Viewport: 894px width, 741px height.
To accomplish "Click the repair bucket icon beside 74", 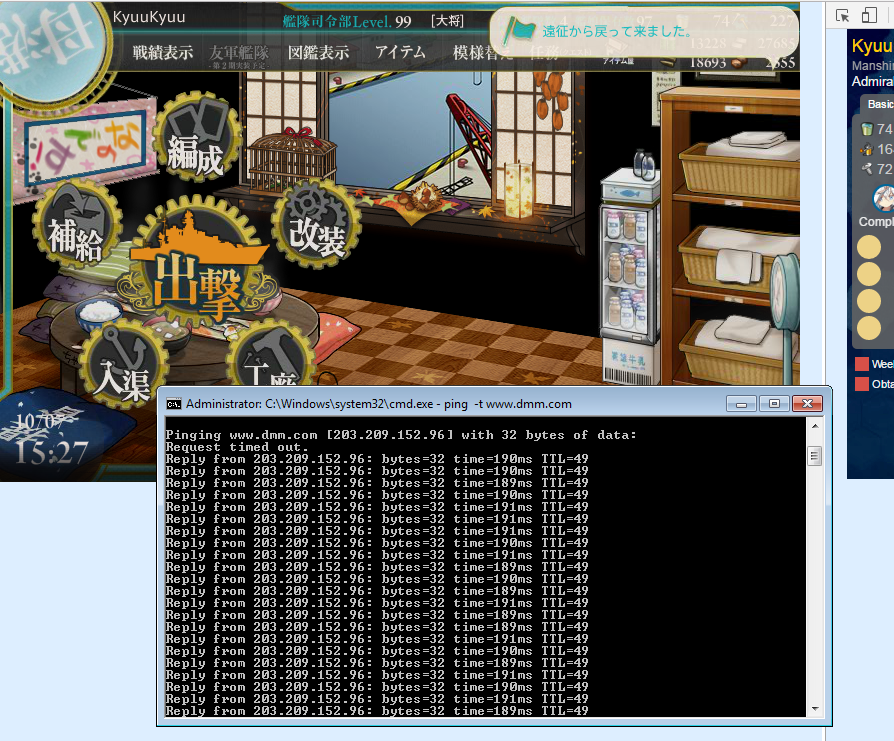I will point(867,129).
